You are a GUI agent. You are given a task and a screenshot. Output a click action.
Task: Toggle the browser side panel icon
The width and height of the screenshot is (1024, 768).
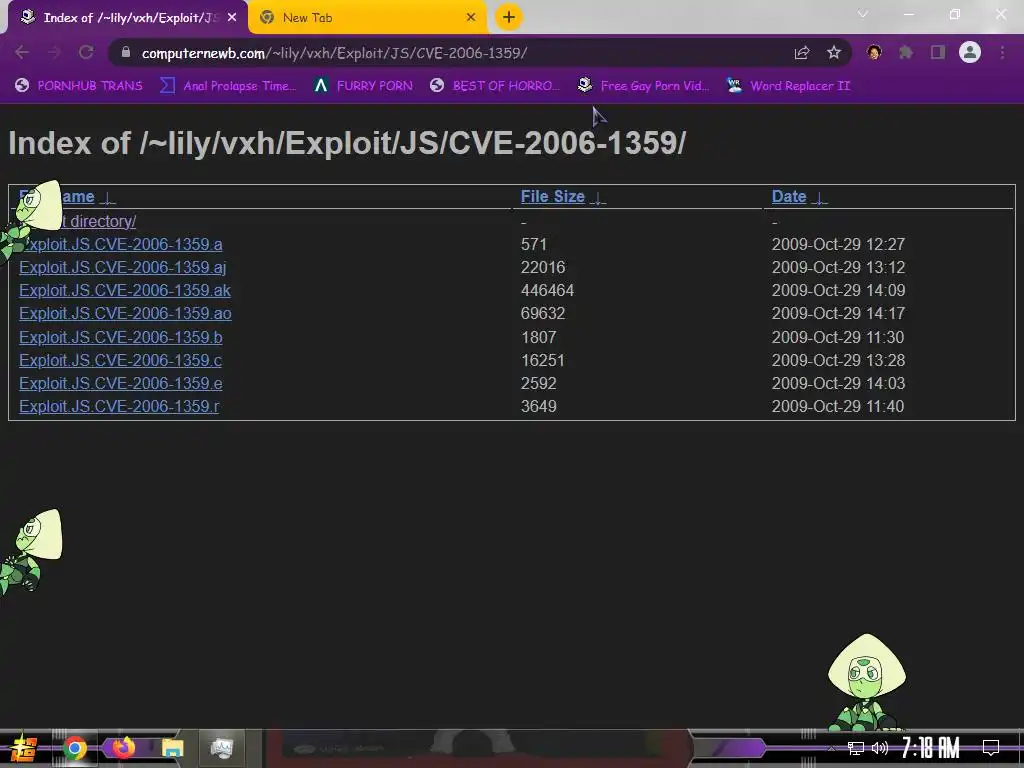point(938,52)
